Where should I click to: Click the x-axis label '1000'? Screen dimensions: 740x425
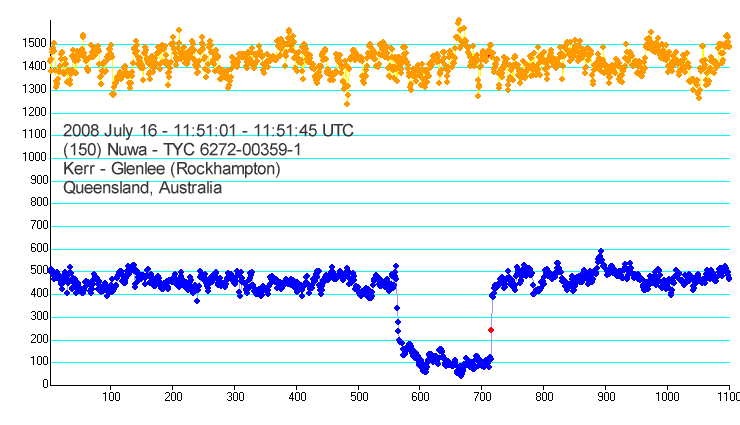click(667, 397)
